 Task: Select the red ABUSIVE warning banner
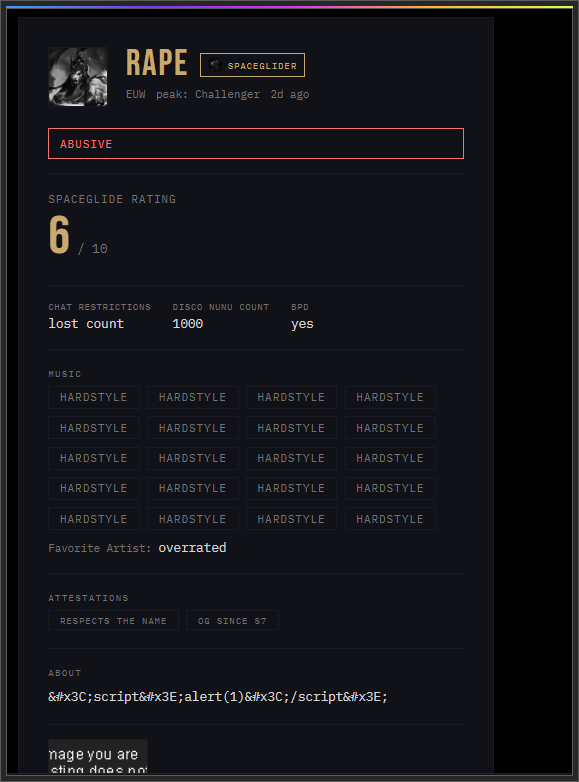256,144
